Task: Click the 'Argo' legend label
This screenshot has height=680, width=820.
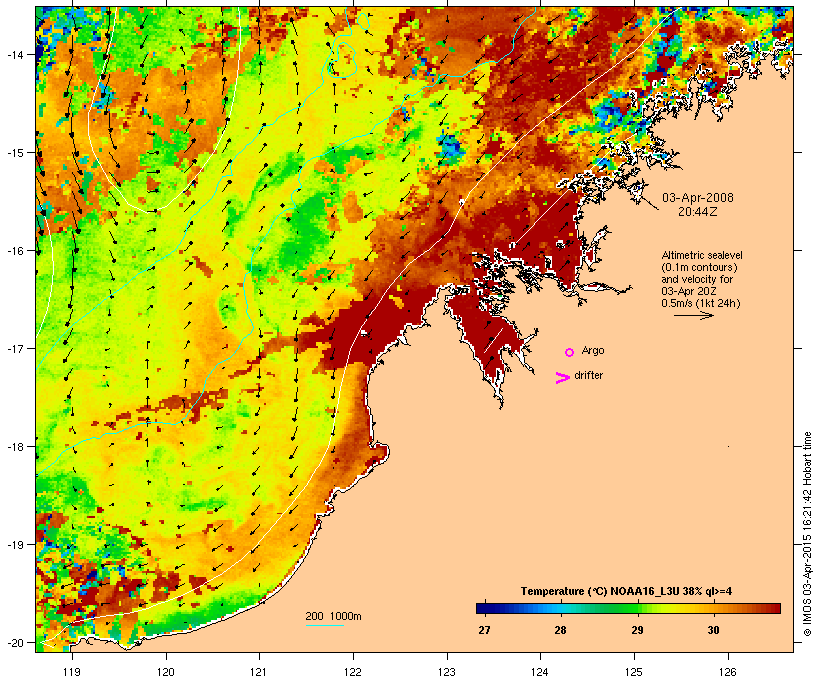Action: tap(593, 350)
